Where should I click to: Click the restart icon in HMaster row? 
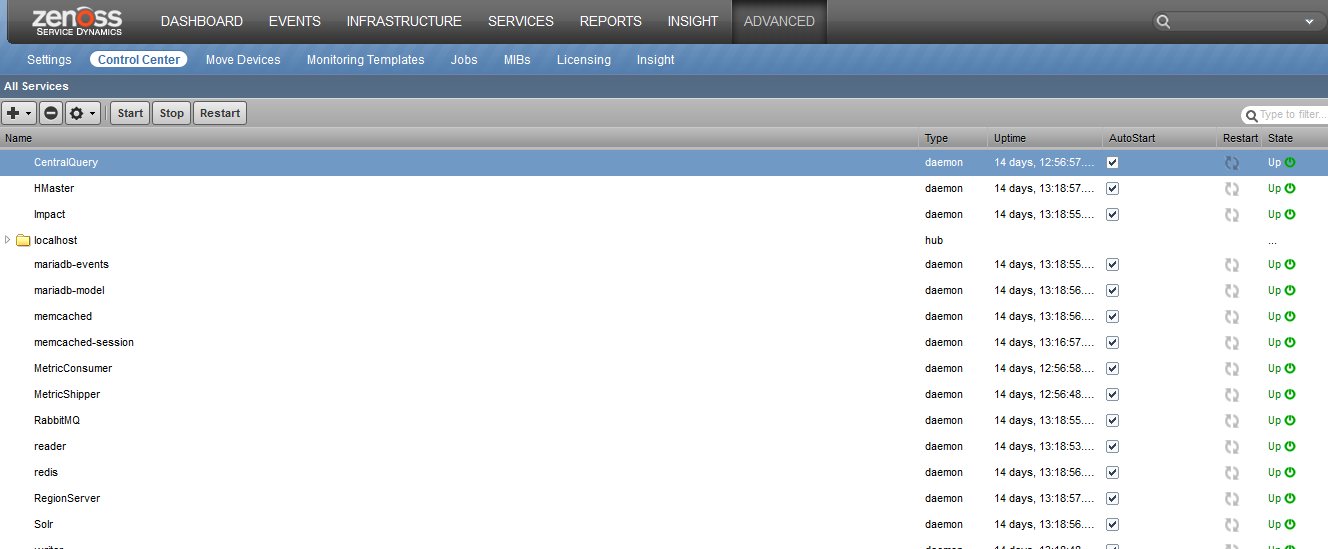[1231, 189]
